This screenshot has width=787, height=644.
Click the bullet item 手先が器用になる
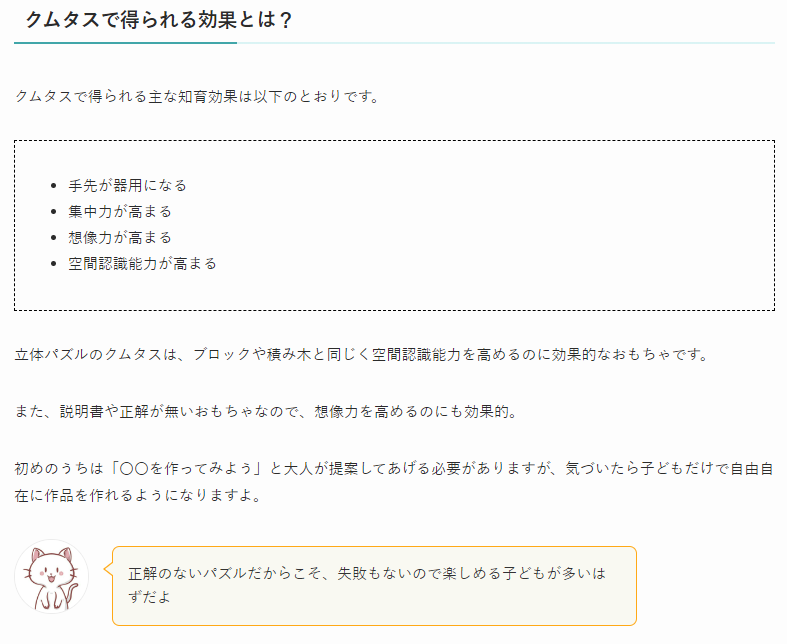pos(127,186)
